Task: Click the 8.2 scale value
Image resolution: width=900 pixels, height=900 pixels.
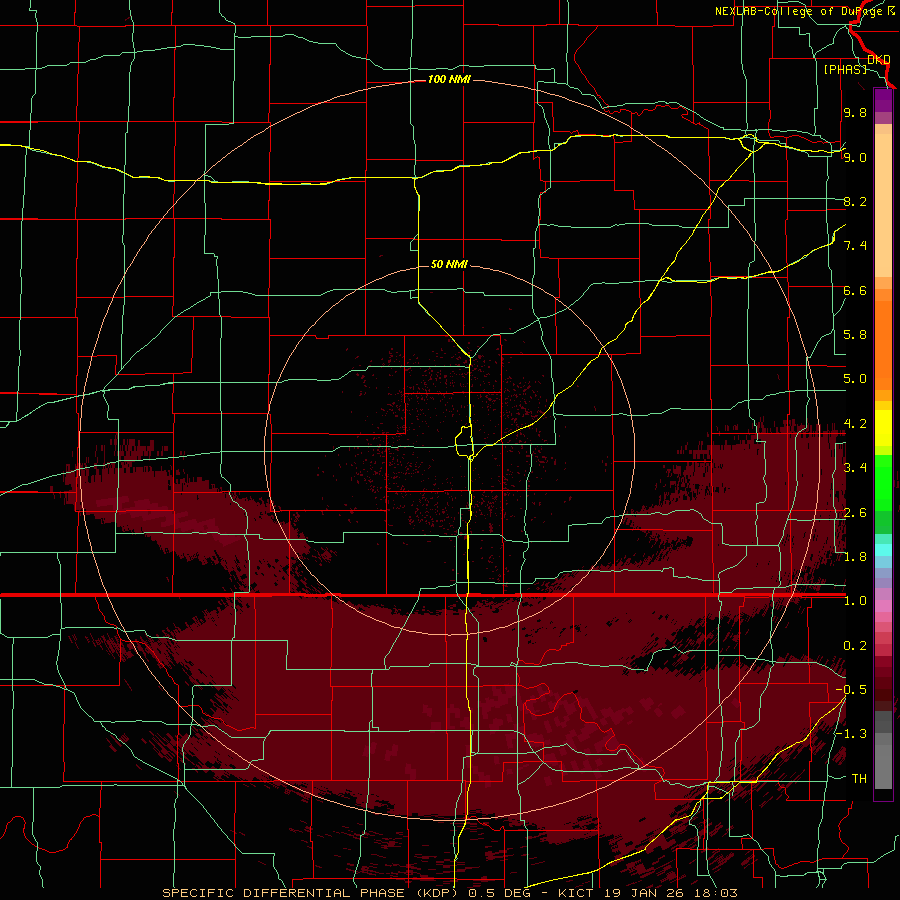Action: click(x=855, y=201)
